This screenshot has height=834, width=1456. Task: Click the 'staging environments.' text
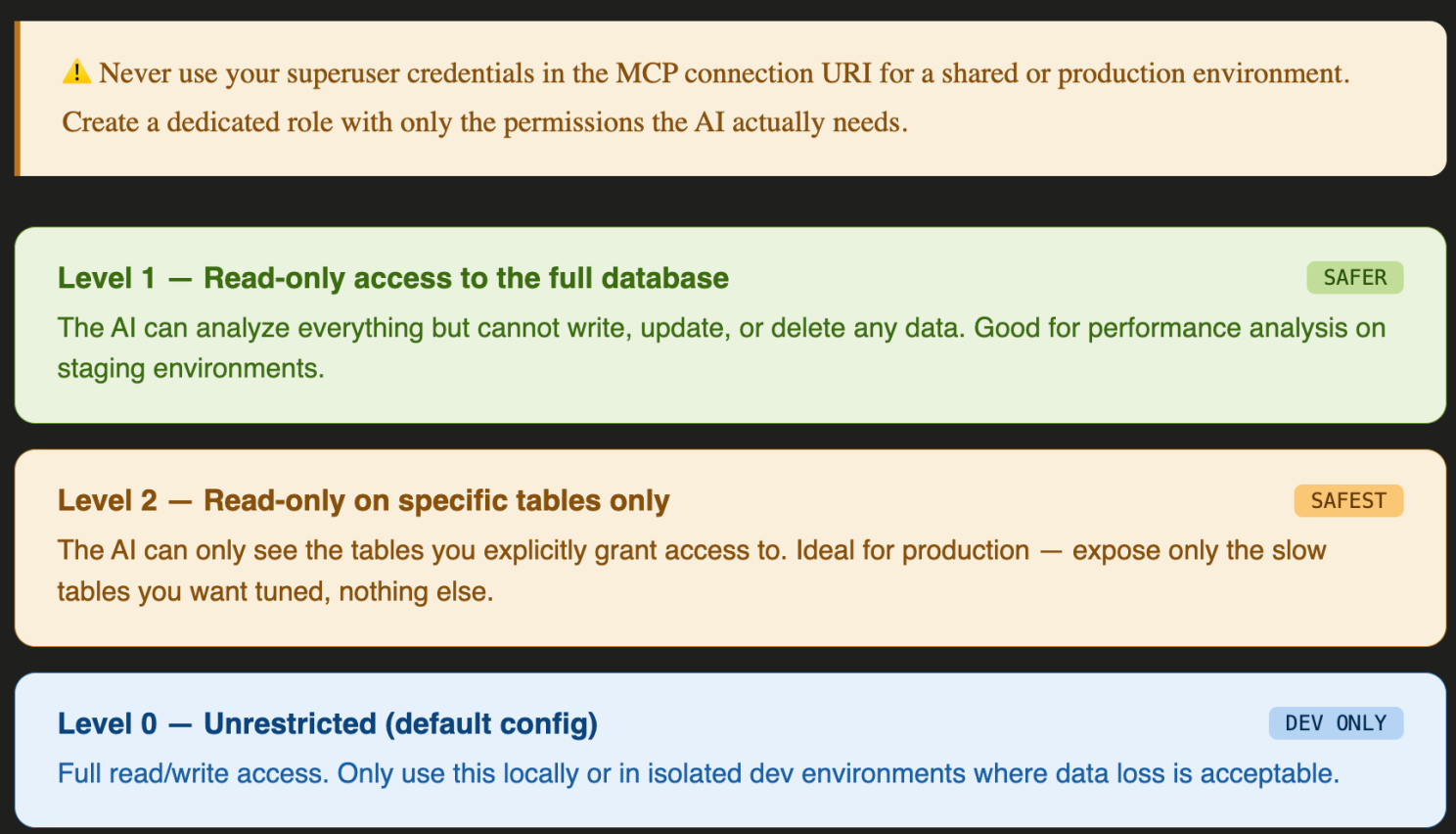191,368
